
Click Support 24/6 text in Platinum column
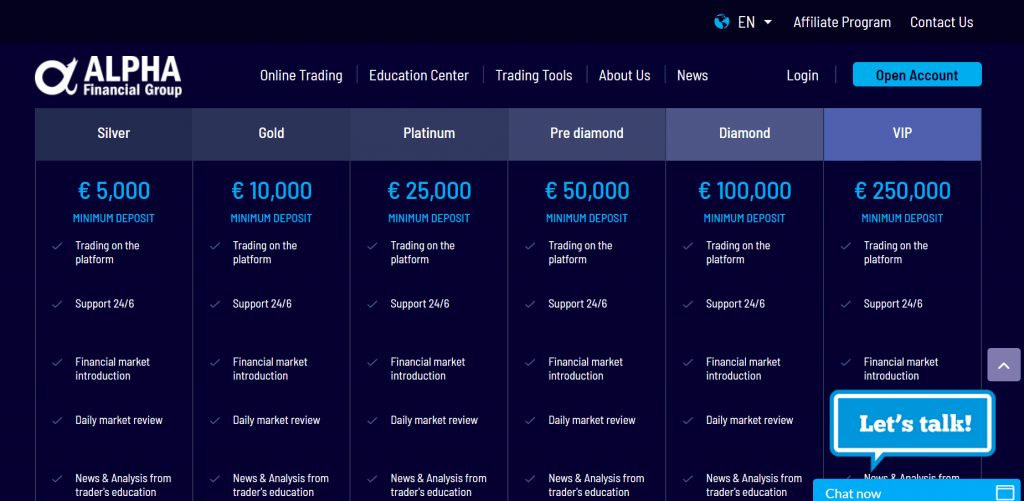tap(420, 304)
